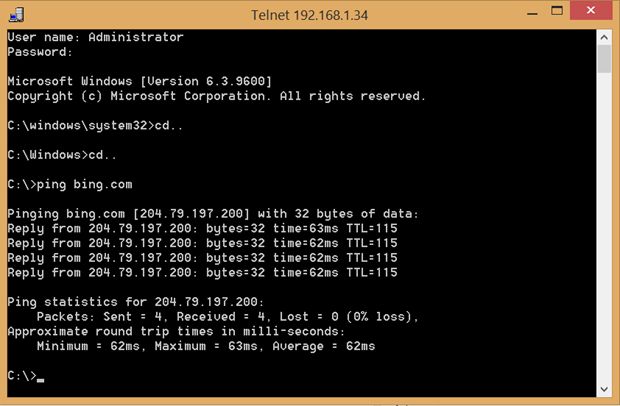Click the "User name: Administrator" line

tap(95, 37)
